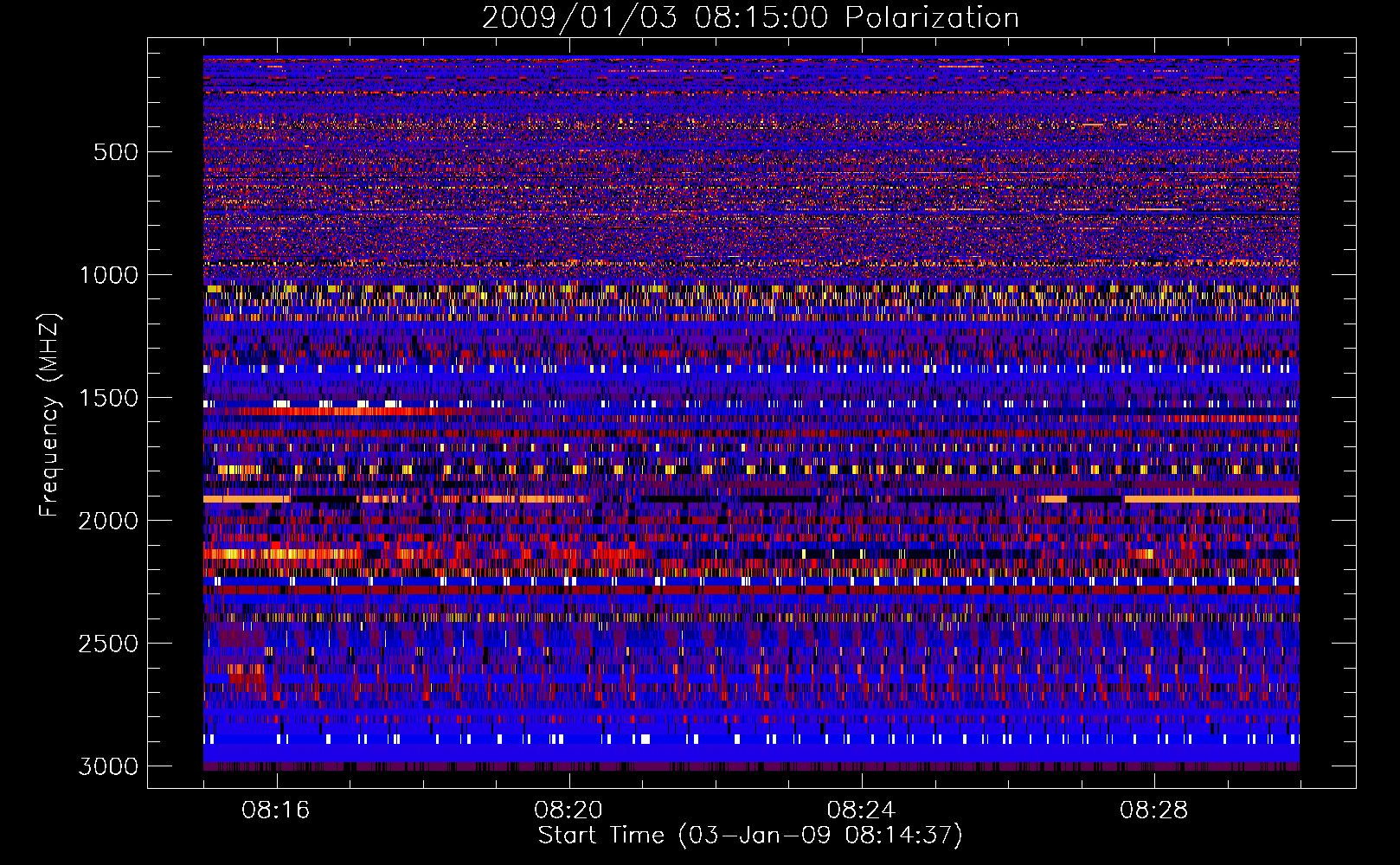The width and height of the screenshot is (1400, 865).
Task: Click the 08:24 time tick label
Action: pos(861,811)
